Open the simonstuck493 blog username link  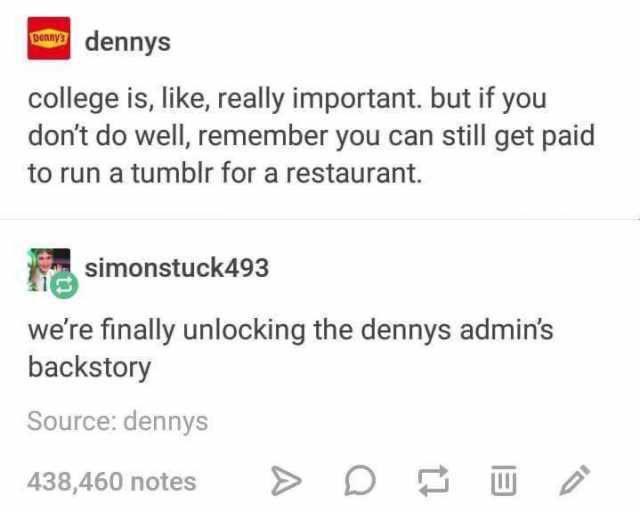177,268
